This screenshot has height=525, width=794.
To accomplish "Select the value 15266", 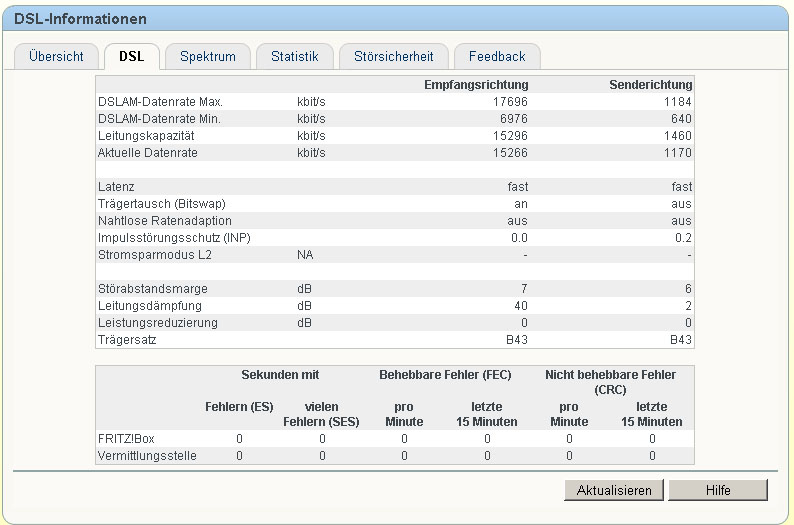I will [510, 153].
